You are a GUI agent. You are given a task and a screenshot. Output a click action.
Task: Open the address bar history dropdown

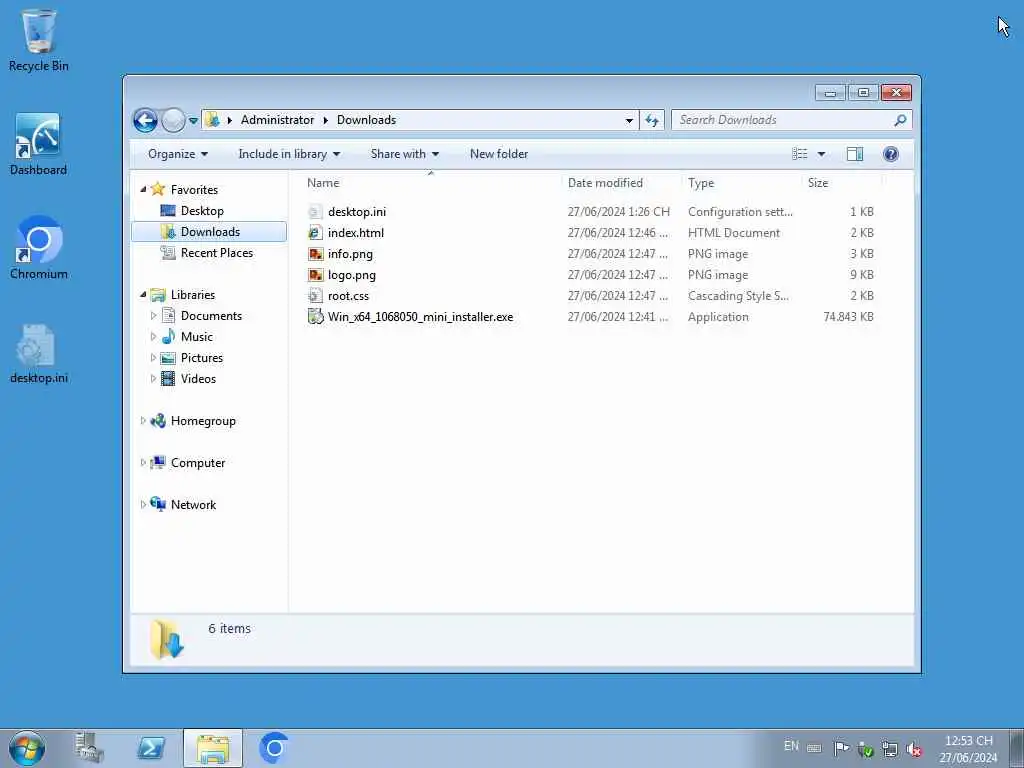[x=629, y=120]
